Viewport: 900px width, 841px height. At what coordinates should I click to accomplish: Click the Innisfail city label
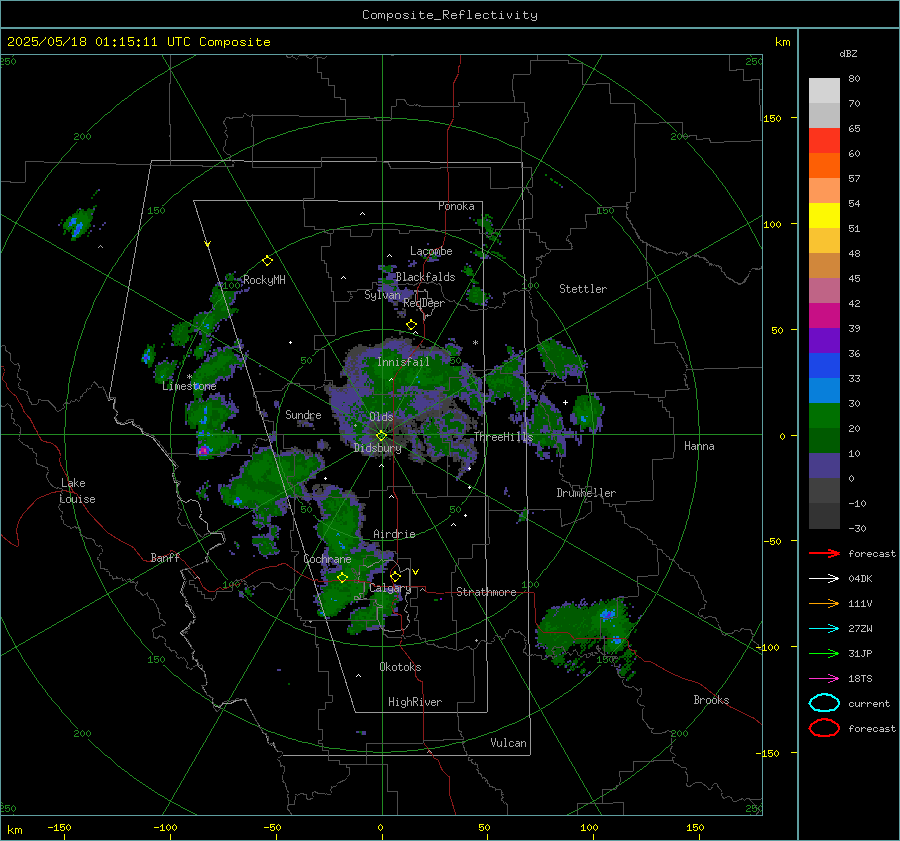(403, 362)
